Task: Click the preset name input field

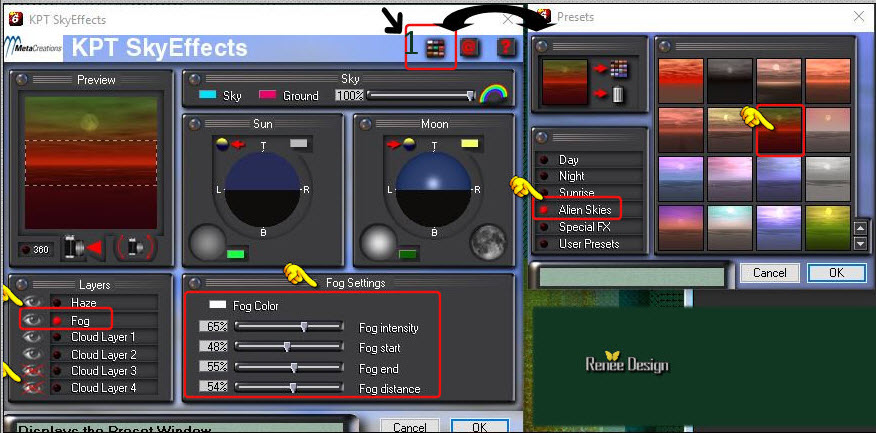Action: point(632,277)
